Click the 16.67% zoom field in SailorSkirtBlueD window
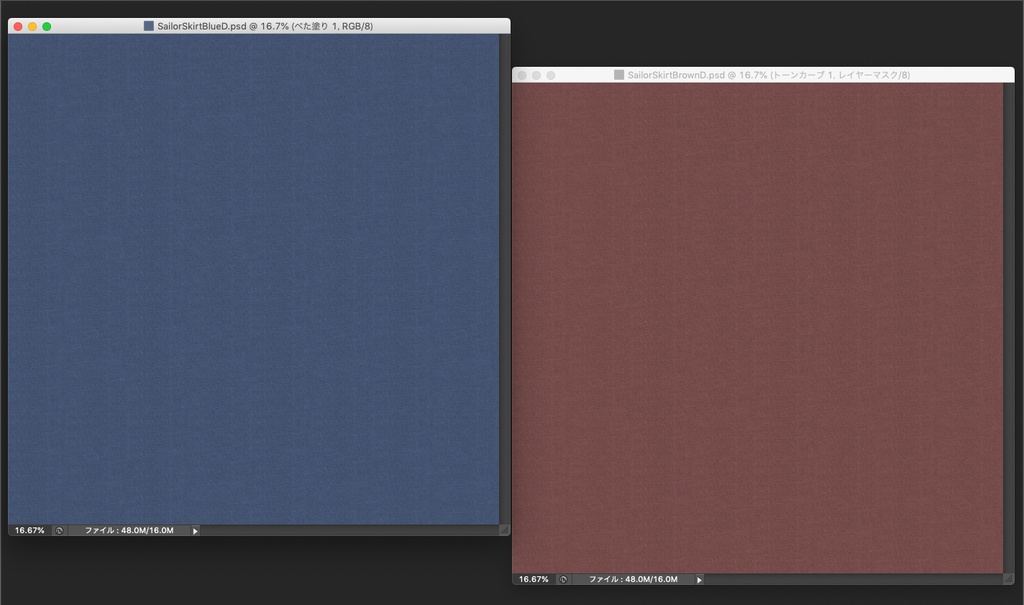1024x605 pixels. (30, 531)
